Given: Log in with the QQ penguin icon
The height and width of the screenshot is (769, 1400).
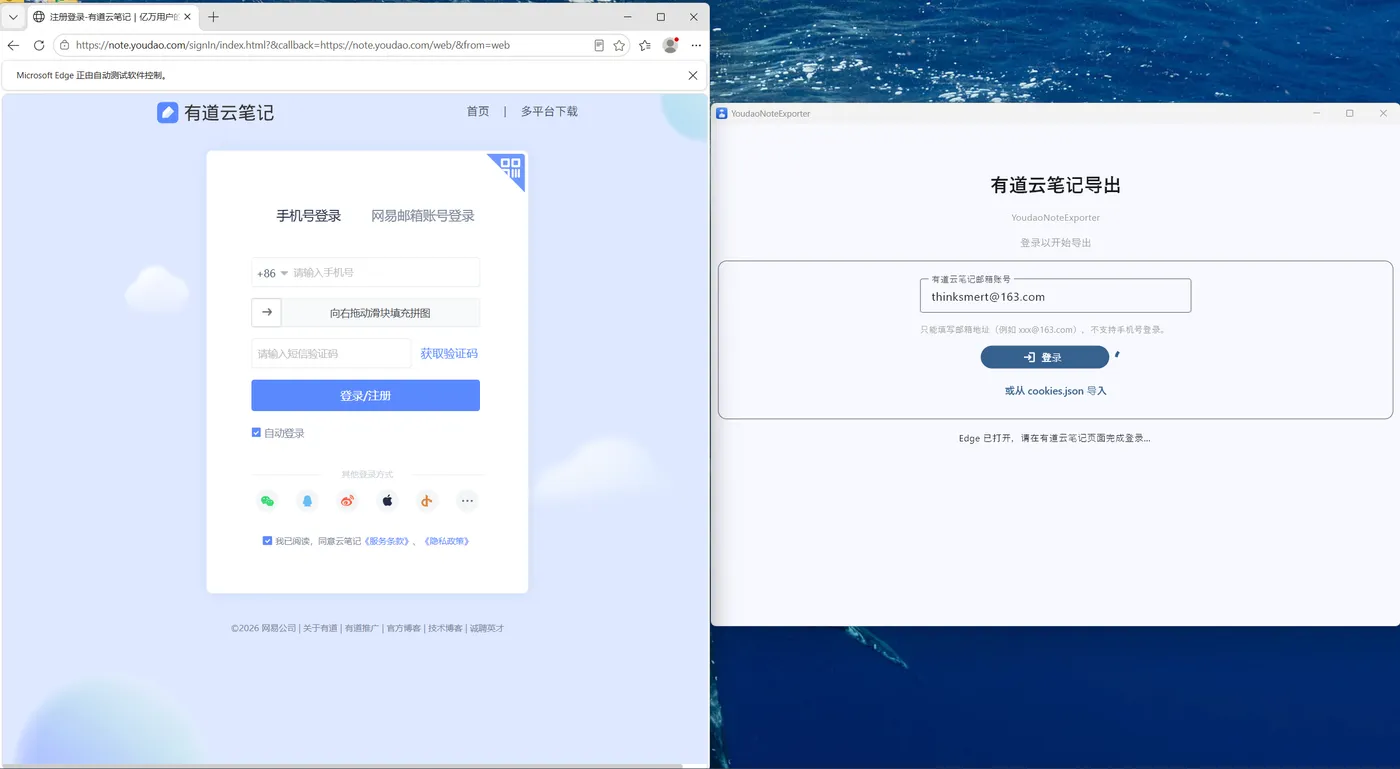Looking at the screenshot, I should (x=307, y=501).
